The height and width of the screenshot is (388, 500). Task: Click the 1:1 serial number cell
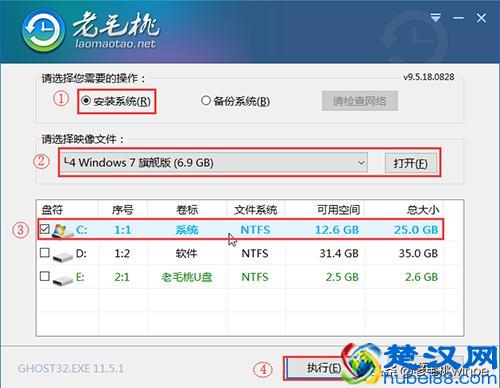point(123,230)
